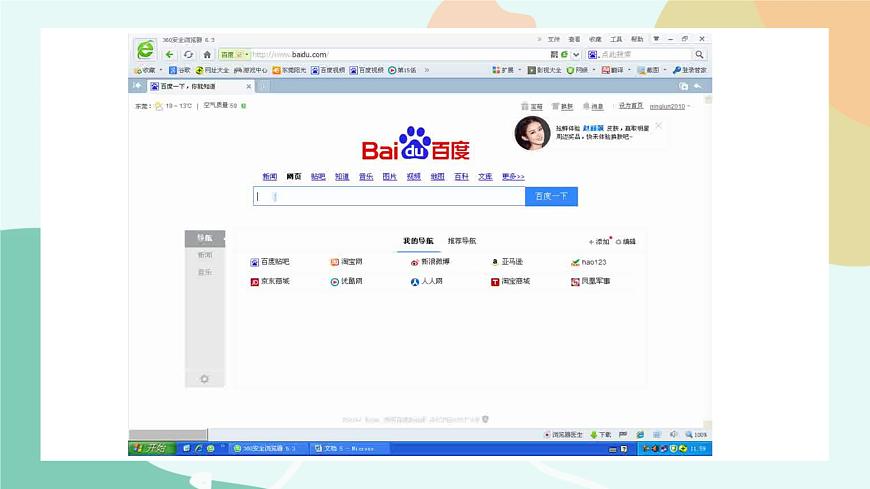Expand the hidden bookmarks chevron

[x=427, y=70]
